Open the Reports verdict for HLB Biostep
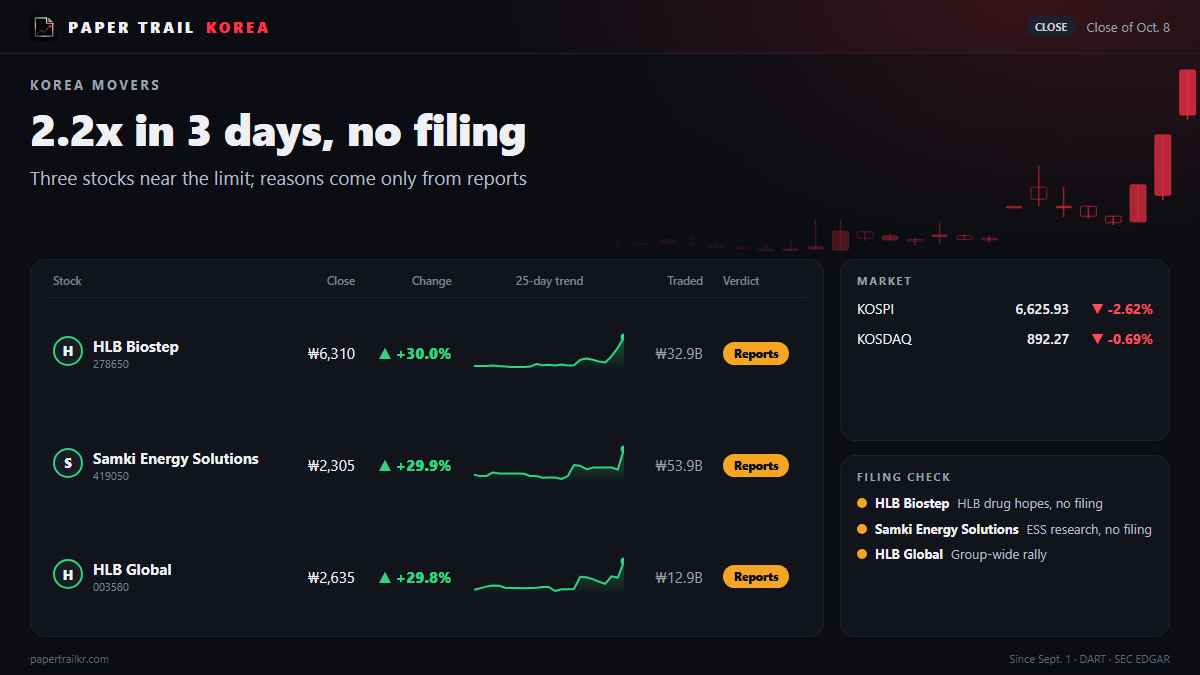The width and height of the screenshot is (1200, 675). (756, 353)
